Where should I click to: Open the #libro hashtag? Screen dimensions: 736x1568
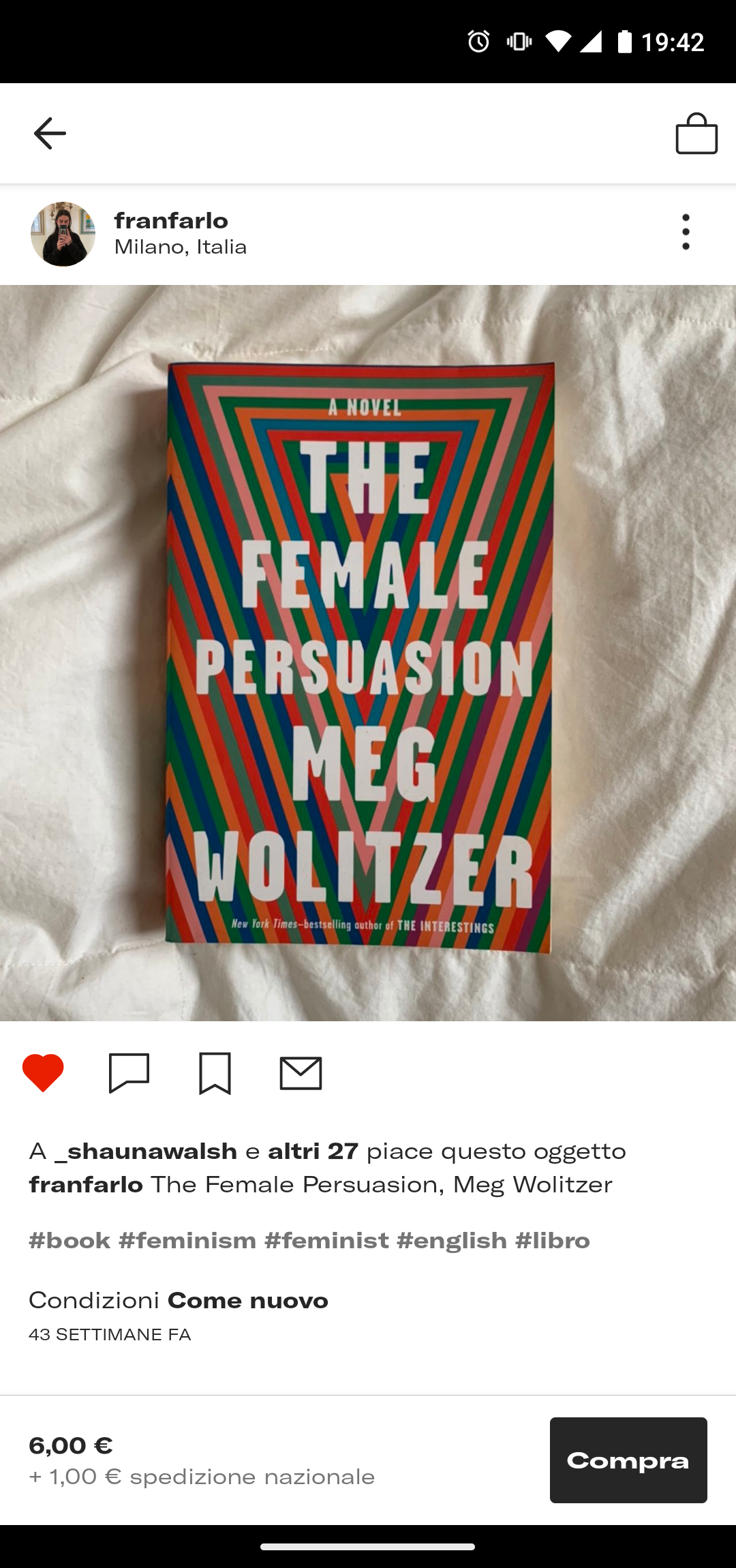(553, 1241)
